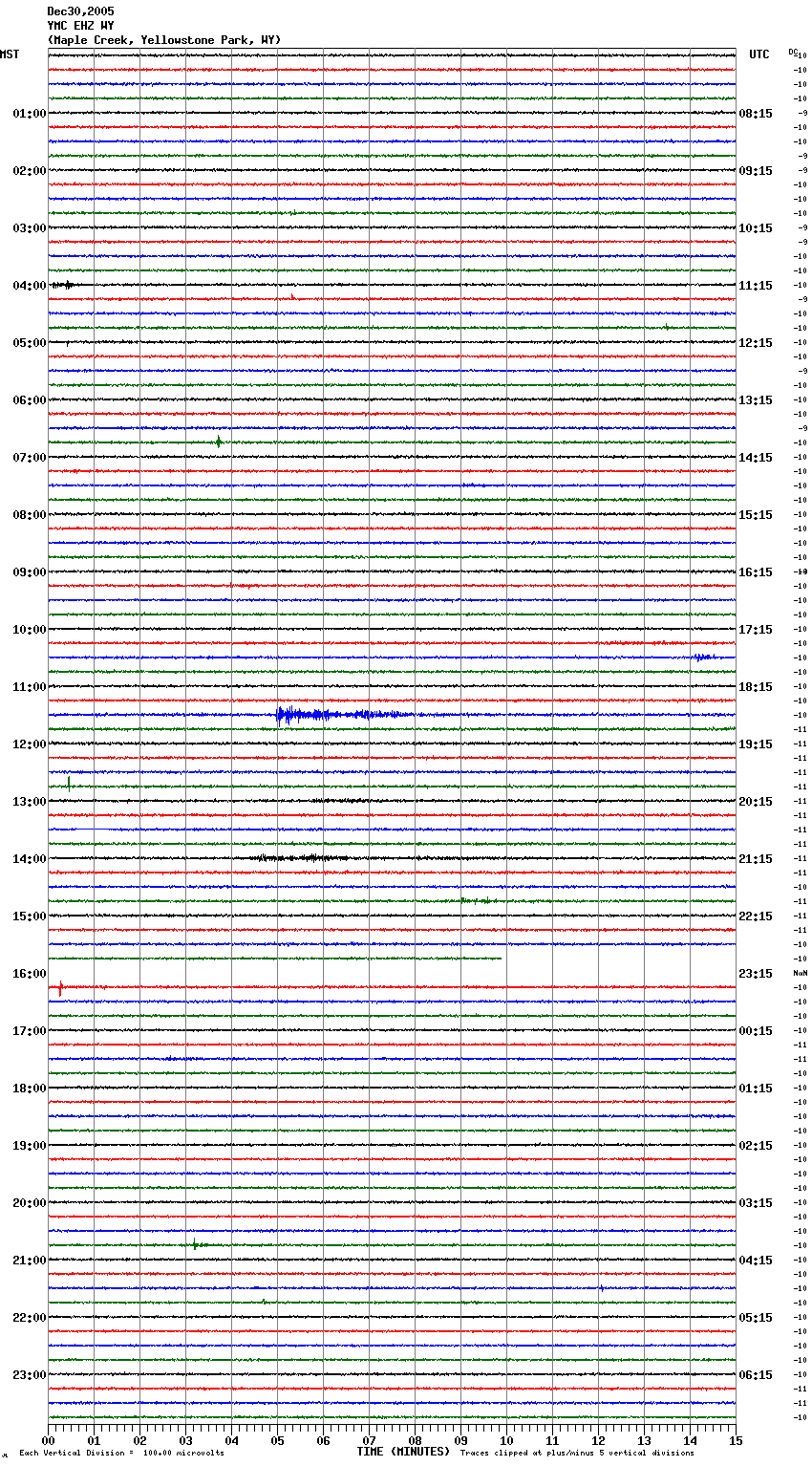This screenshot has width=812, height=1466.
Task: Click the green spike on the 20:45 trace
Action: pos(195,1244)
